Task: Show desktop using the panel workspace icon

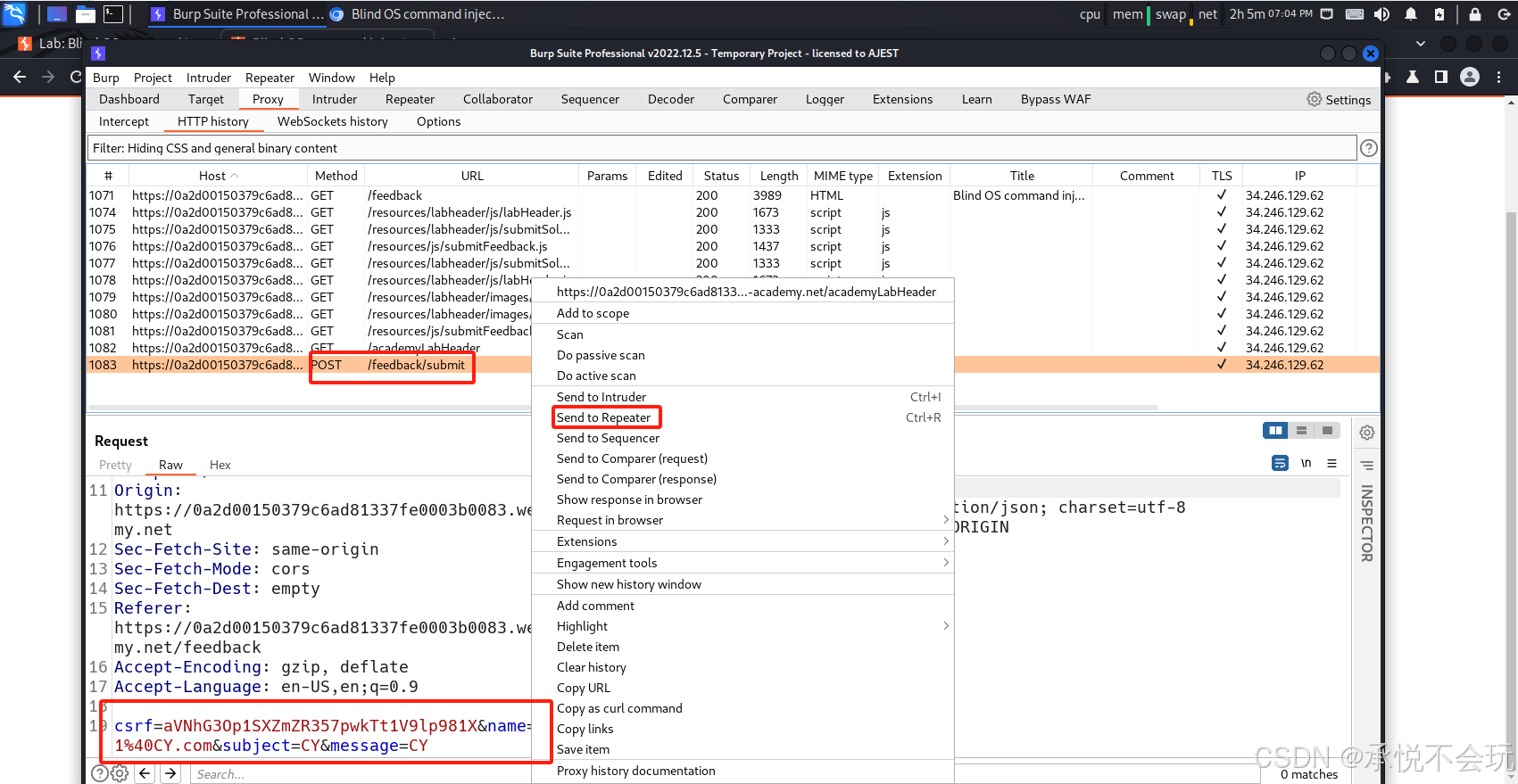Action: tap(57, 14)
